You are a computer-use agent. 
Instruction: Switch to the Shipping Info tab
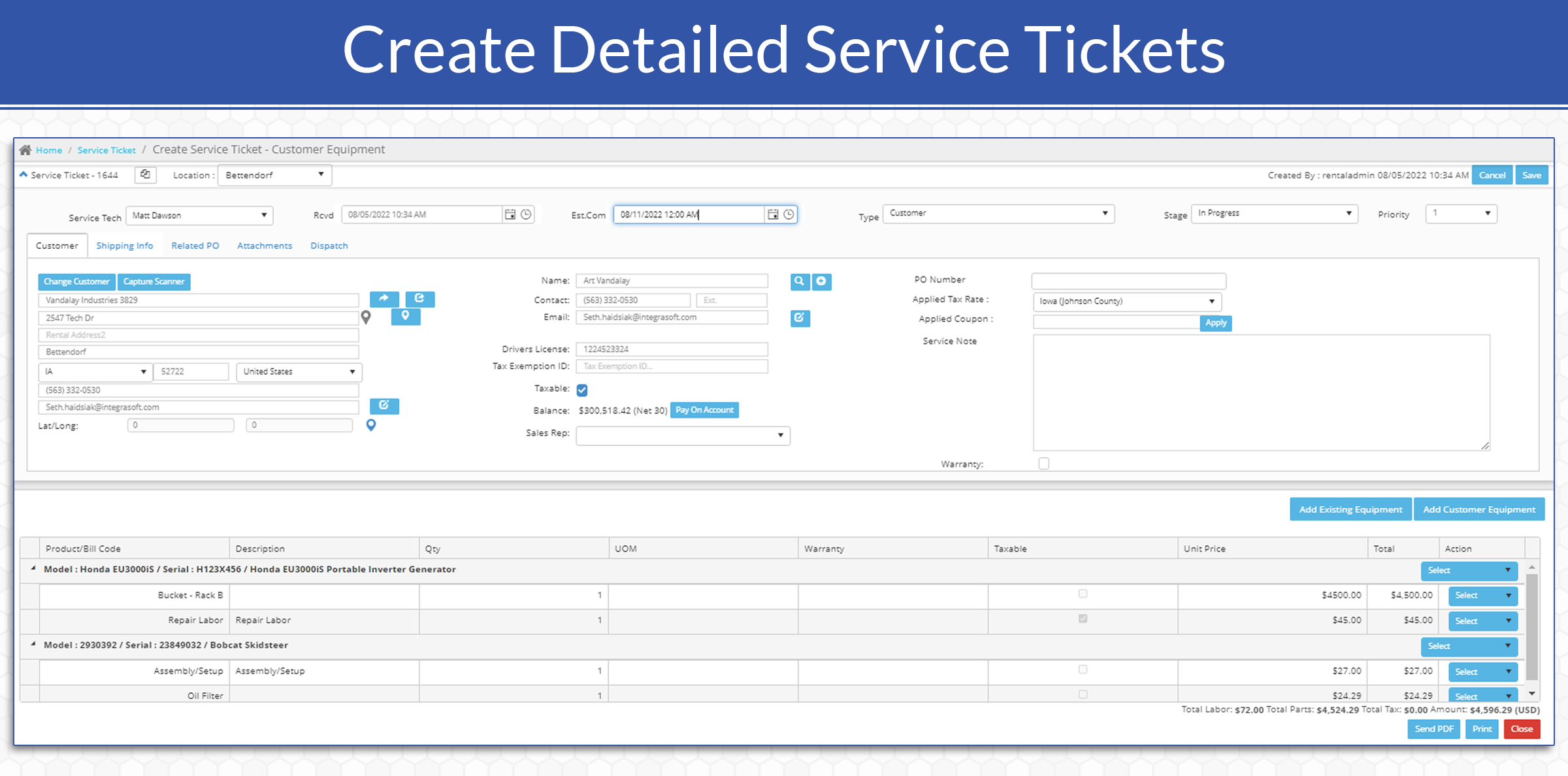(124, 246)
